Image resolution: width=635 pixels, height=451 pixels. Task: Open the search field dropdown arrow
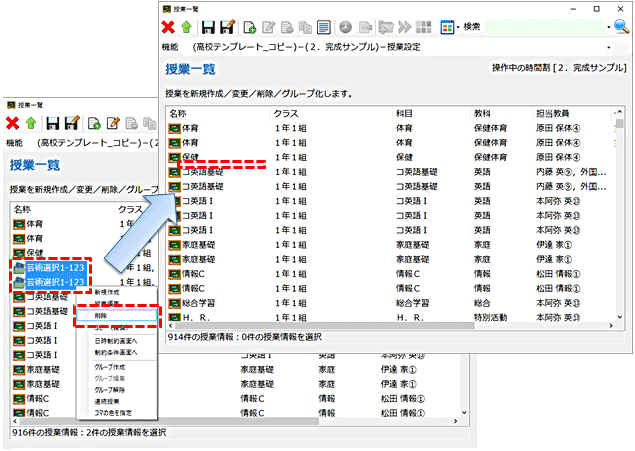click(606, 27)
